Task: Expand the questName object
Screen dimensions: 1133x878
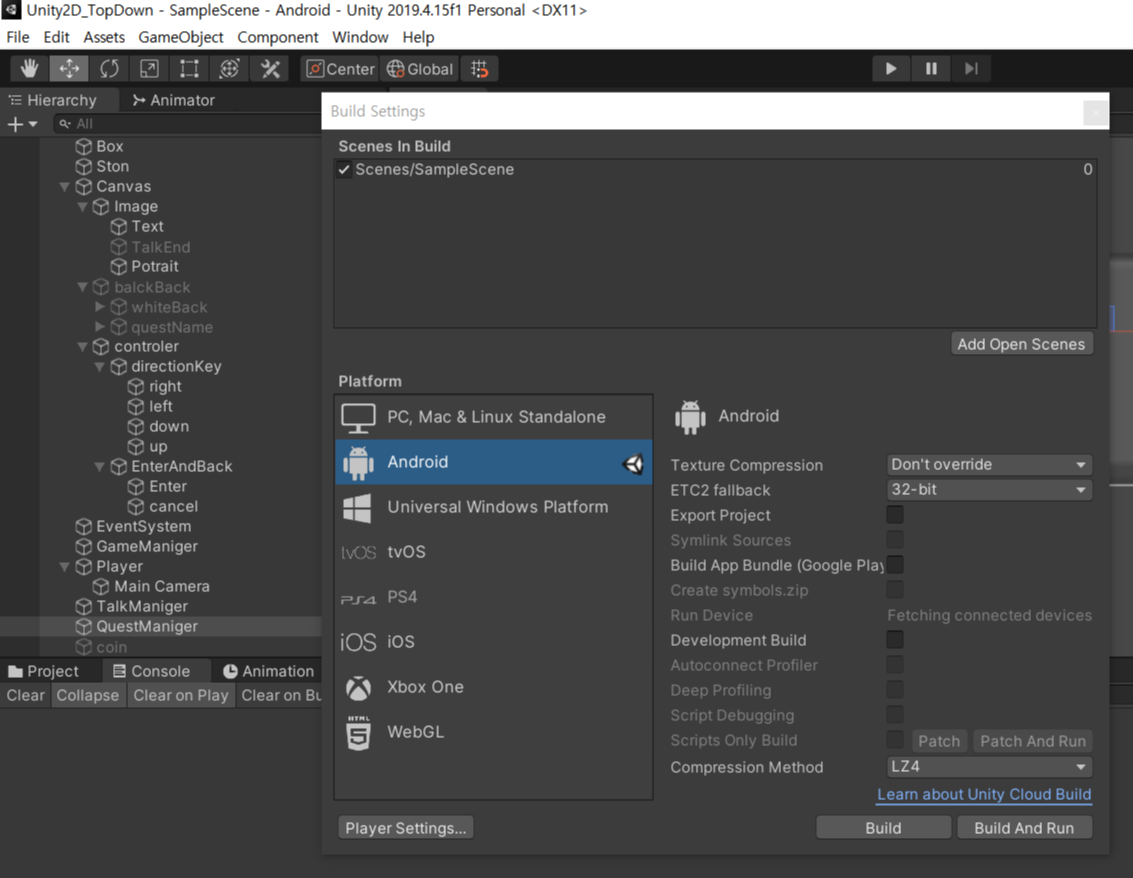Action: pos(100,327)
